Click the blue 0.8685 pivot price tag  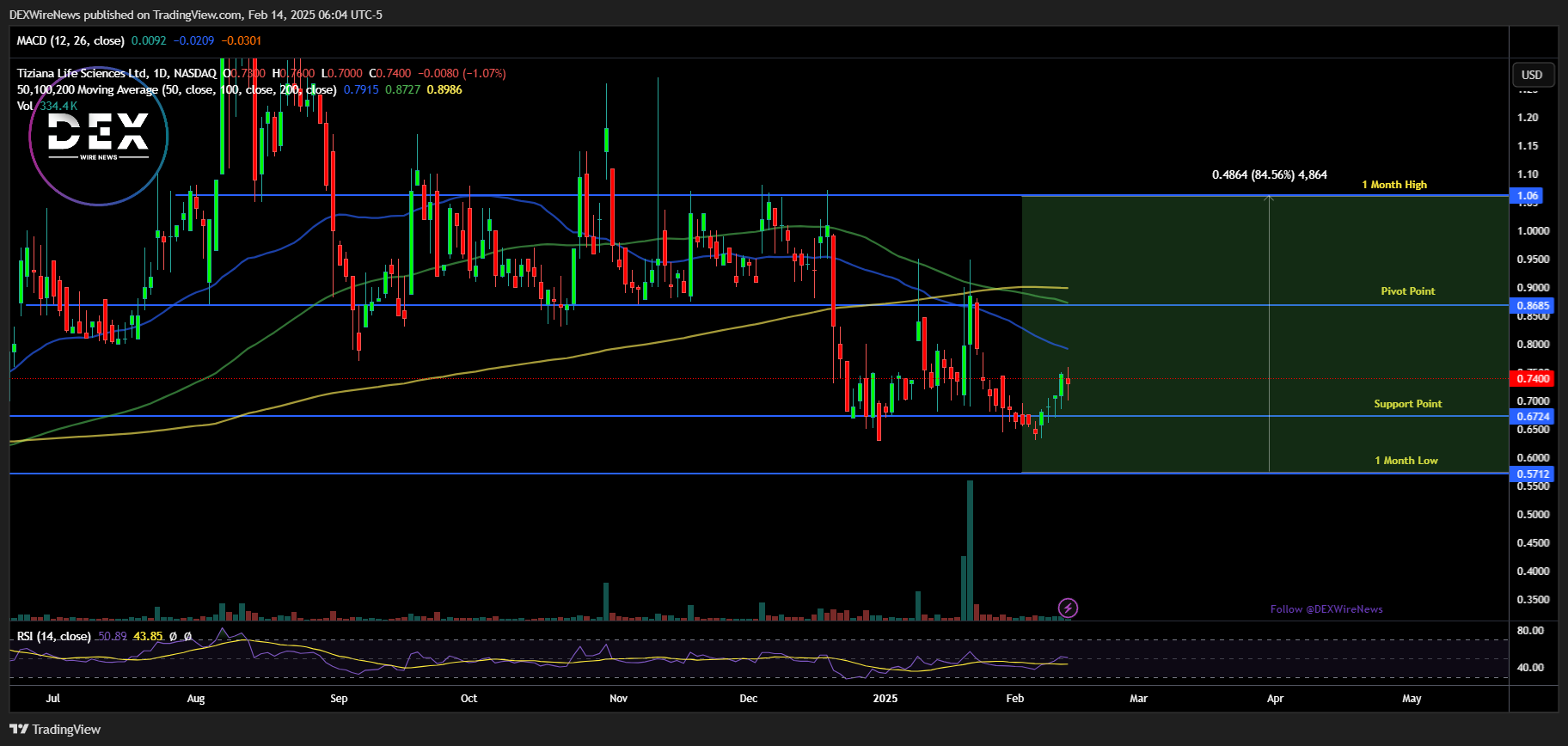pyautogui.click(x=1532, y=305)
